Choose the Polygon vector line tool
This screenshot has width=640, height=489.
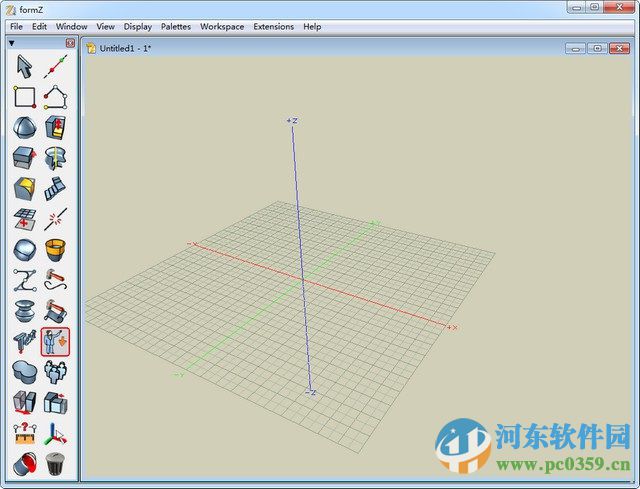pos(56,97)
